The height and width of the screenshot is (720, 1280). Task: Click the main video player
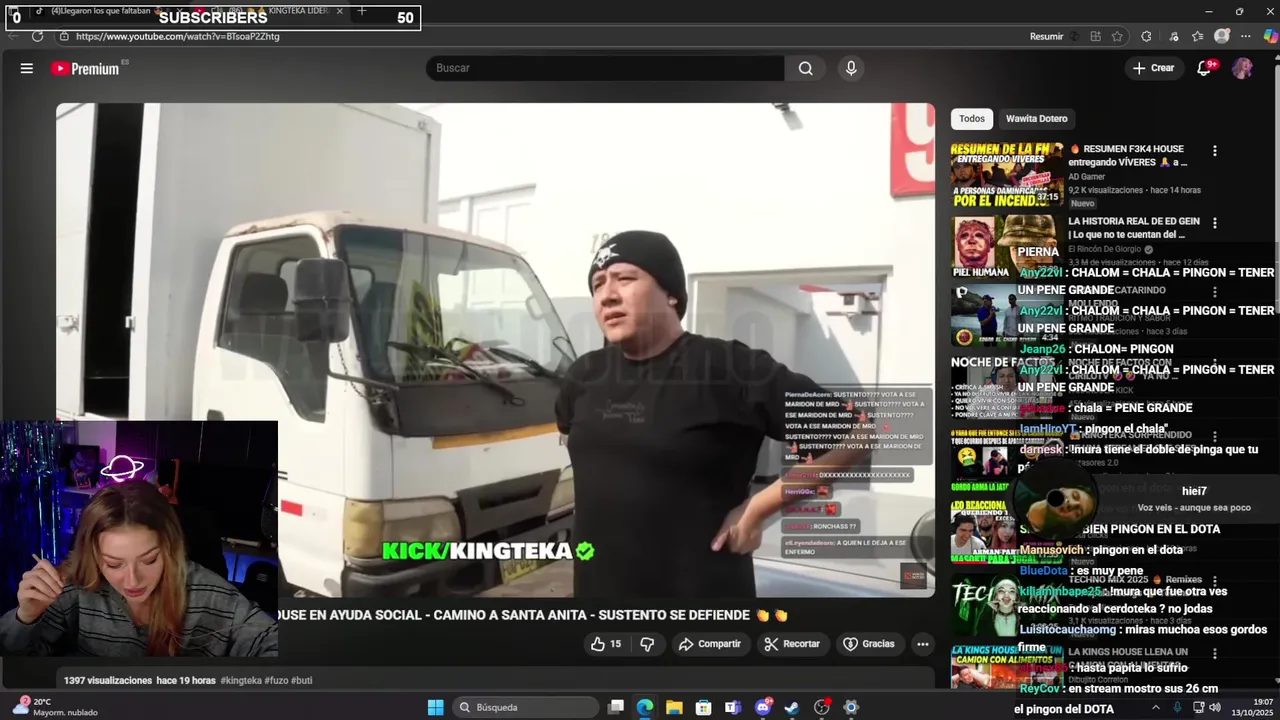pos(495,350)
